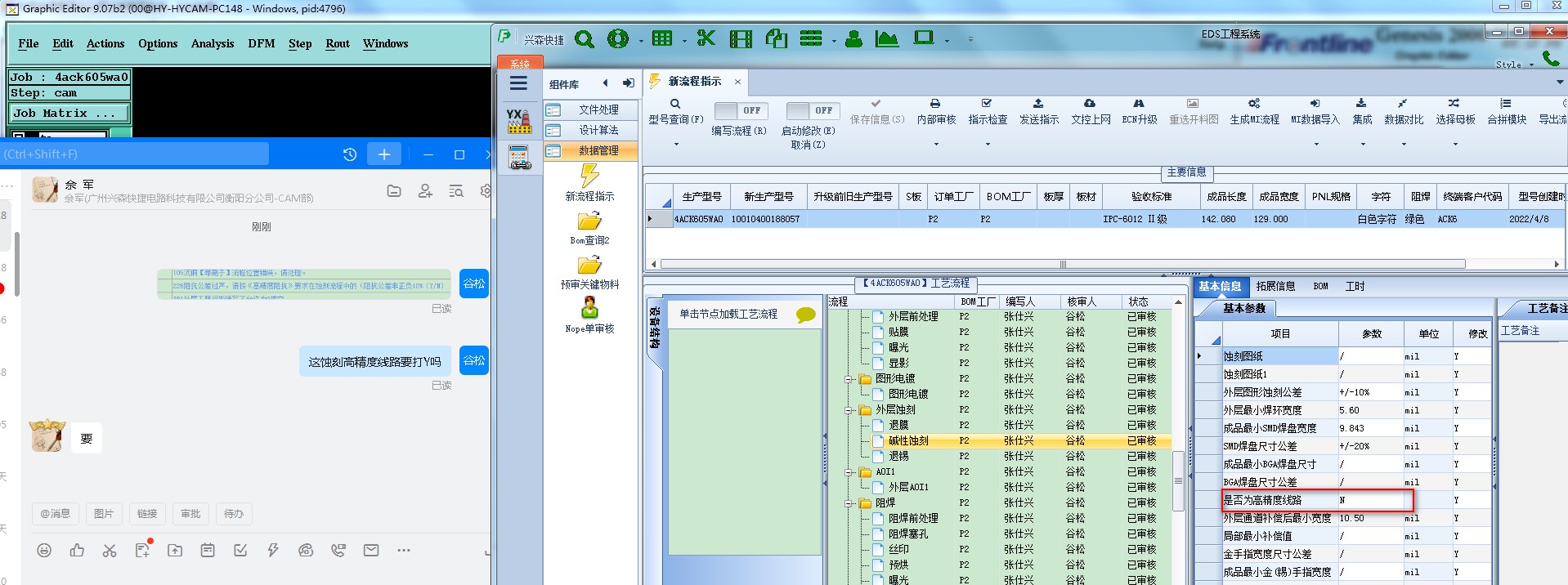Click the green laptop screen icon
1568x585 pixels.
(x=924, y=38)
